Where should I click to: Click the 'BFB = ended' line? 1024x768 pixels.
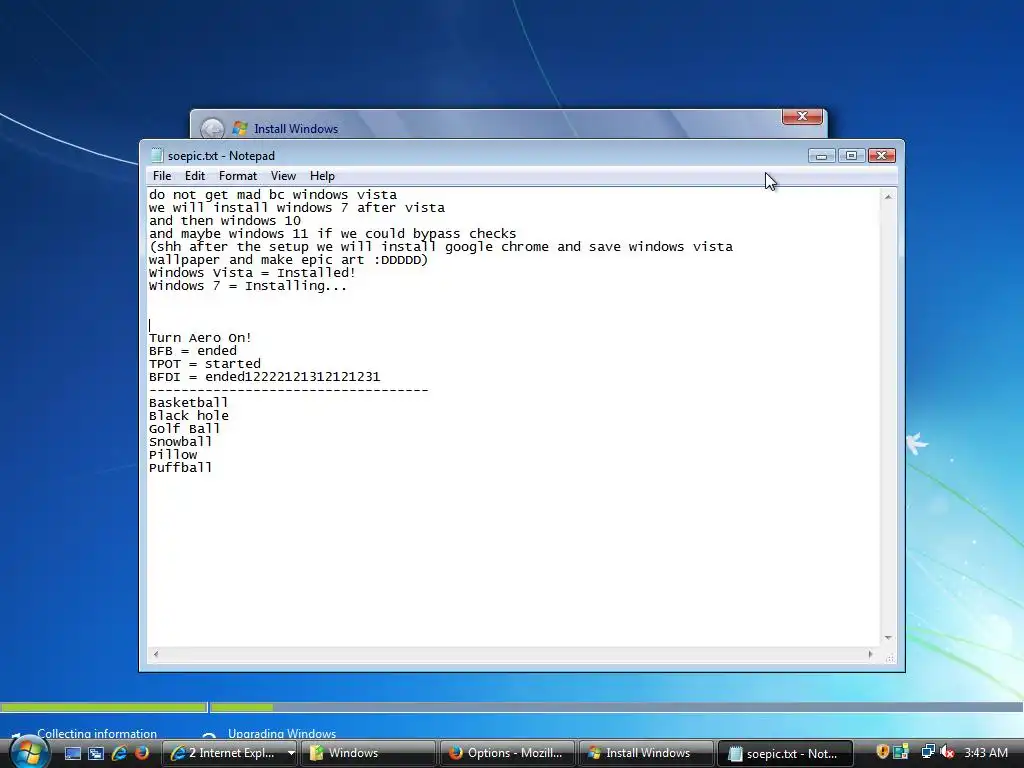coord(193,351)
